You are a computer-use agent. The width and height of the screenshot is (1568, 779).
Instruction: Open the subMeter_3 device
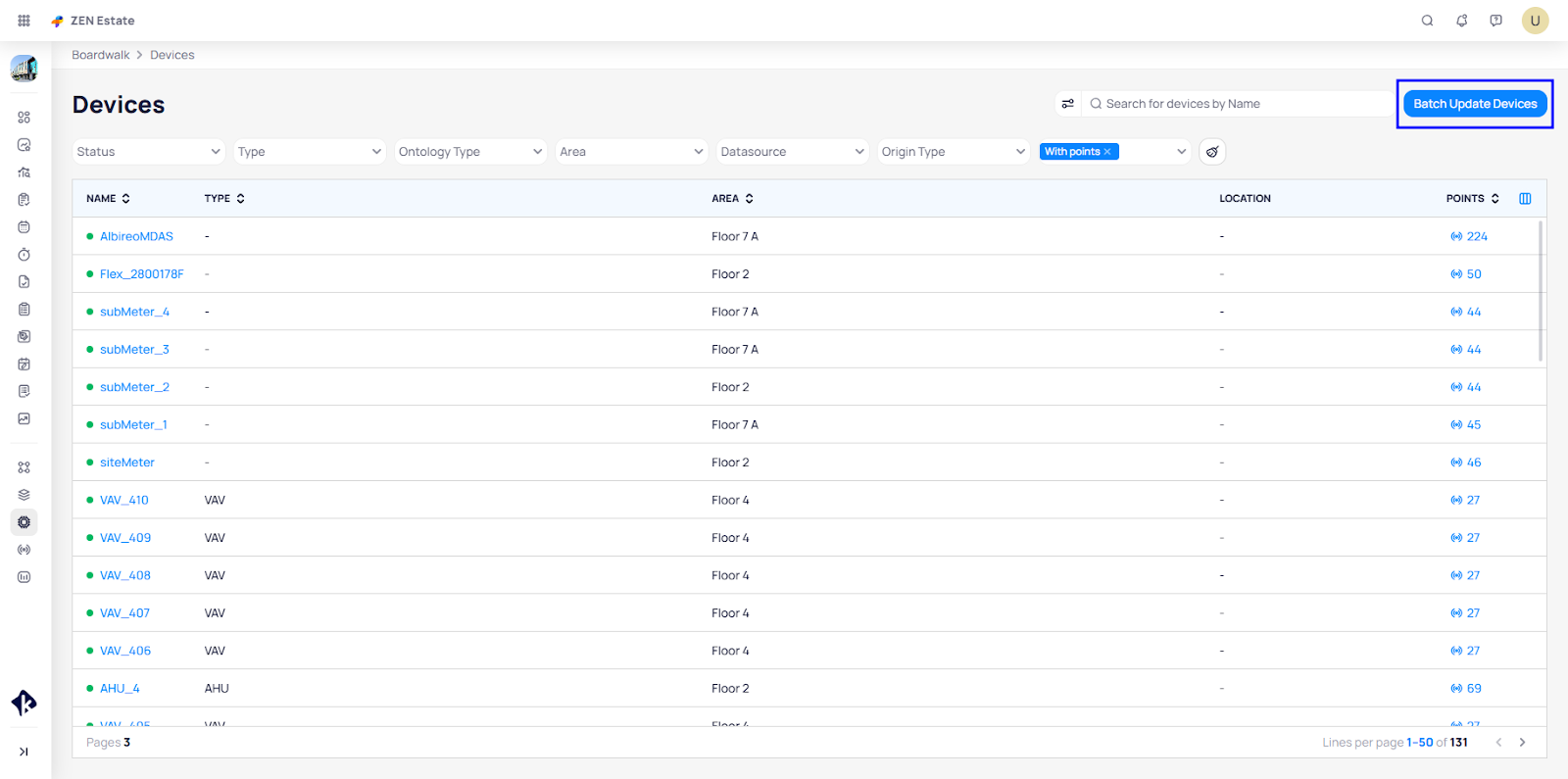pos(134,350)
